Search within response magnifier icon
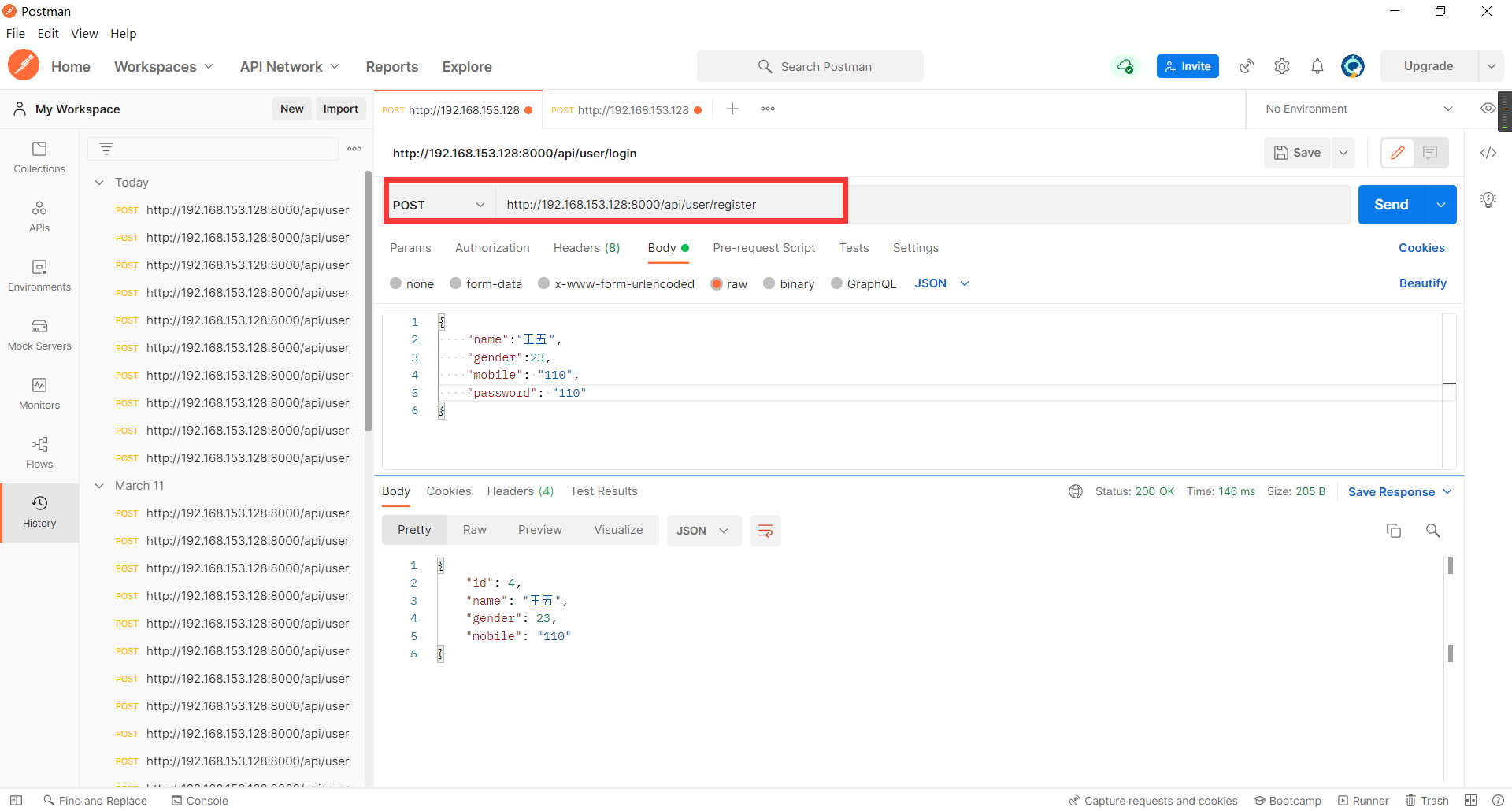The height and width of the screenshot is (811, 1512). 1433,531
